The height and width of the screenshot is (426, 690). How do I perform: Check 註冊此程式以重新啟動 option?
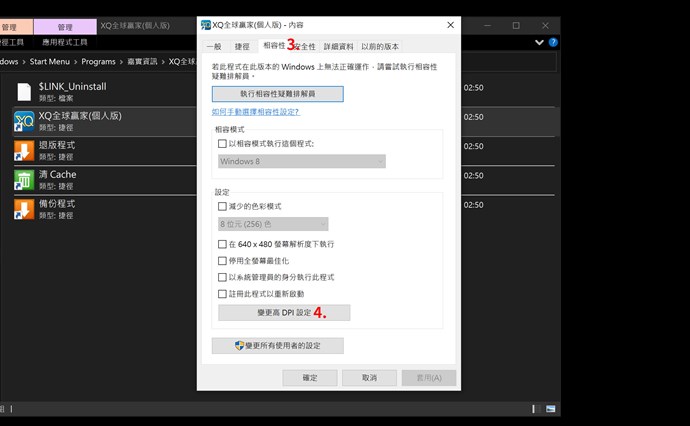pos(222,294)
